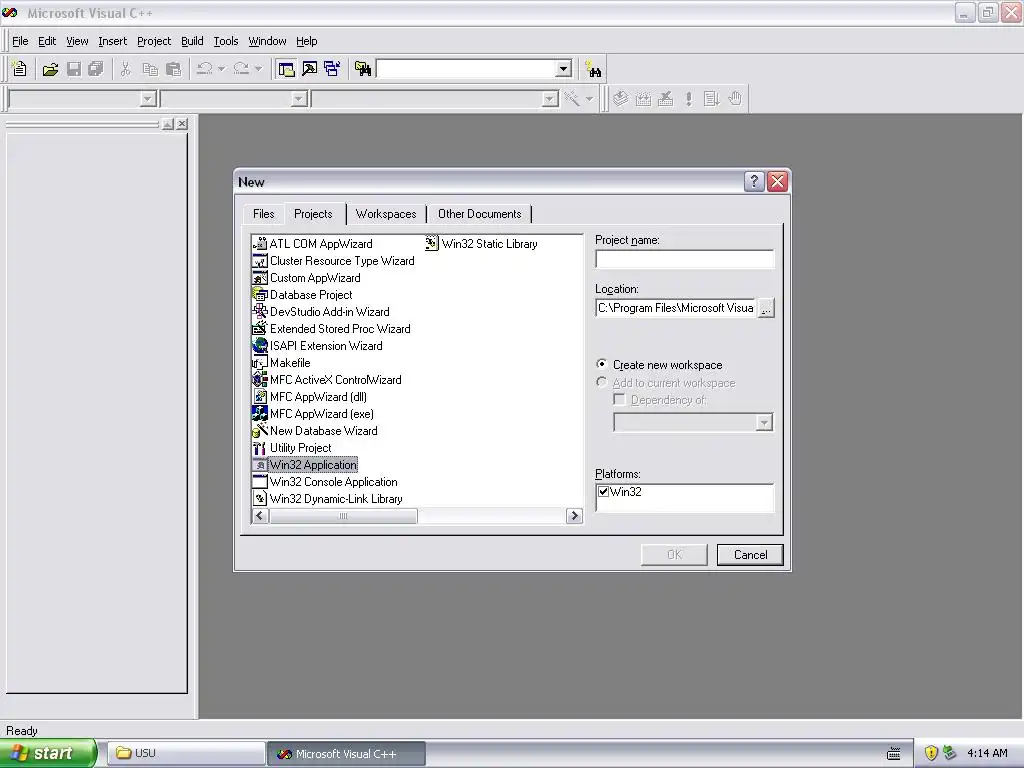Open the Build menu

[x=192, y=41]
